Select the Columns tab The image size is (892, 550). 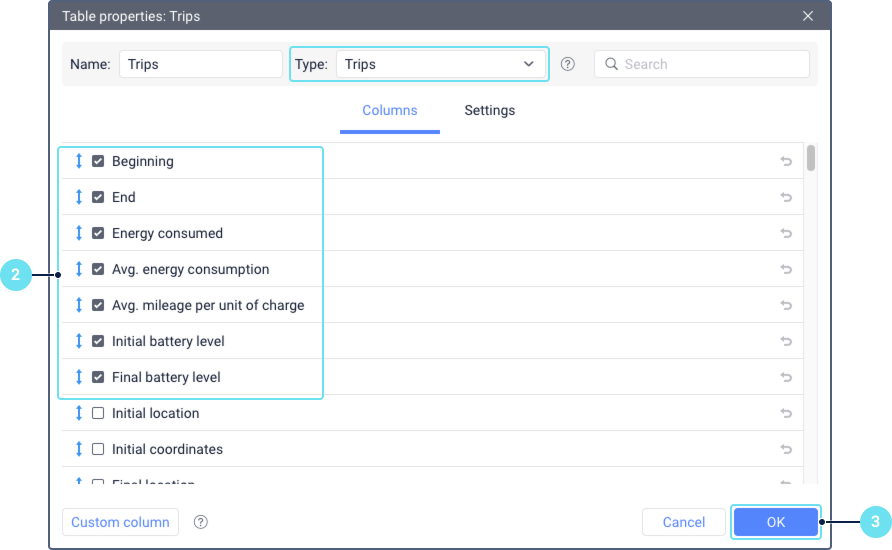click(390, 110)
